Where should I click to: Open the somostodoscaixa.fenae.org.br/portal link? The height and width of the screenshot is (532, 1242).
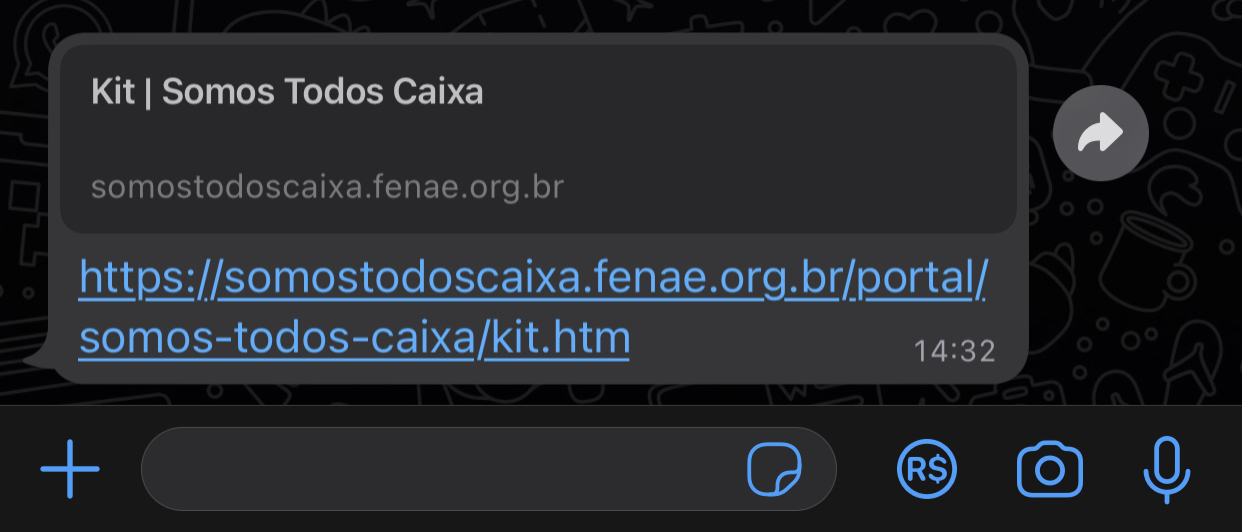534,279
